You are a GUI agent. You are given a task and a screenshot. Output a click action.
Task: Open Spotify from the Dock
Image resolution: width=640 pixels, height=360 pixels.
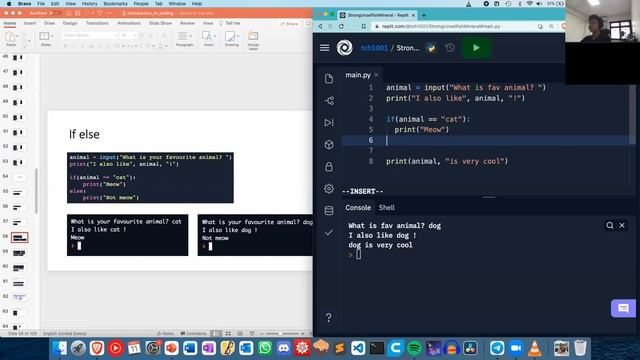[414, 348]
